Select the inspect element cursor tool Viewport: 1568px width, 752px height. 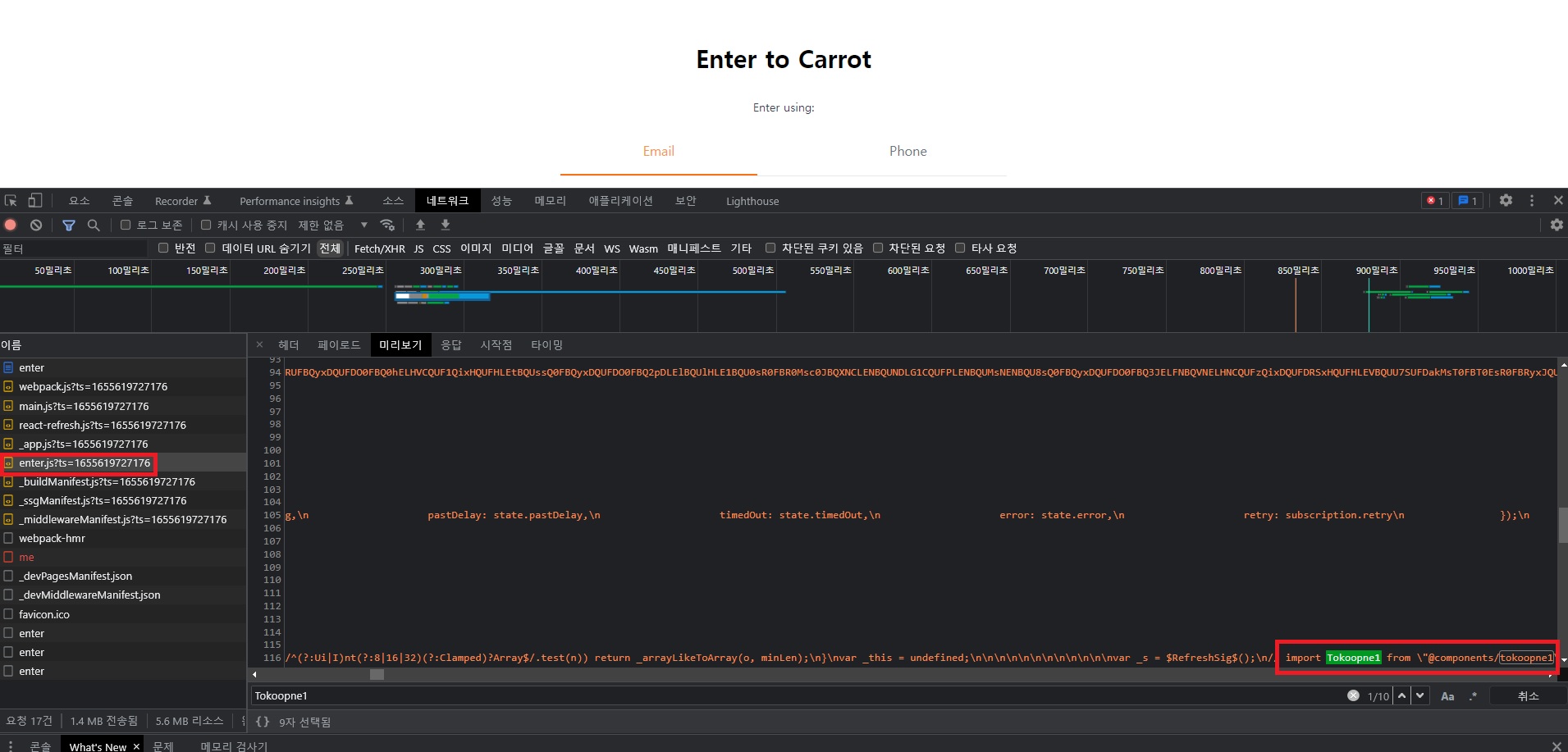coord(11,200)
